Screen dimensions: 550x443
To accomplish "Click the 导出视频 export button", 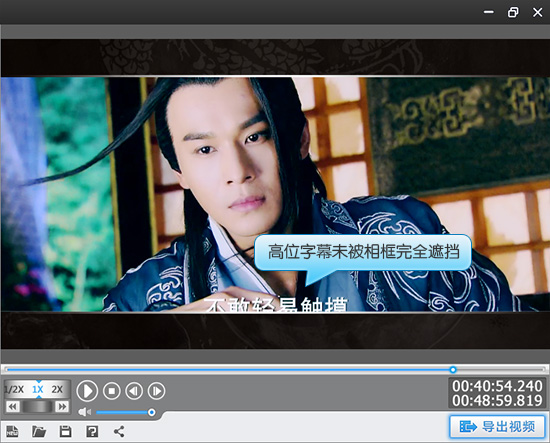I will click(497, 427).
